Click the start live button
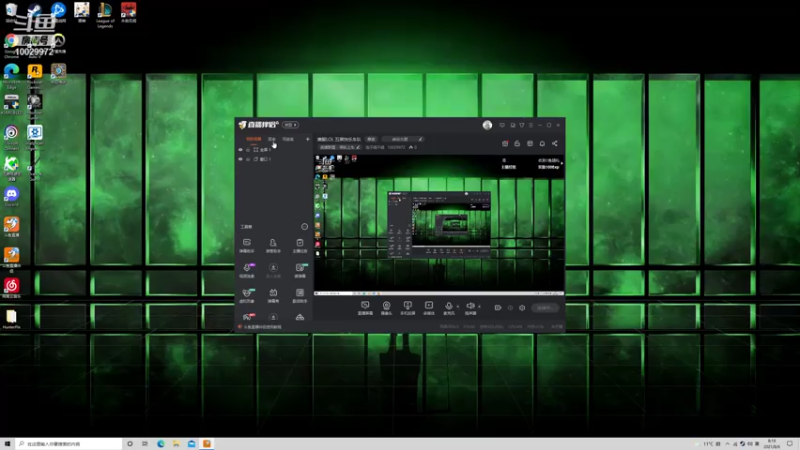 (x=545, y=308)
